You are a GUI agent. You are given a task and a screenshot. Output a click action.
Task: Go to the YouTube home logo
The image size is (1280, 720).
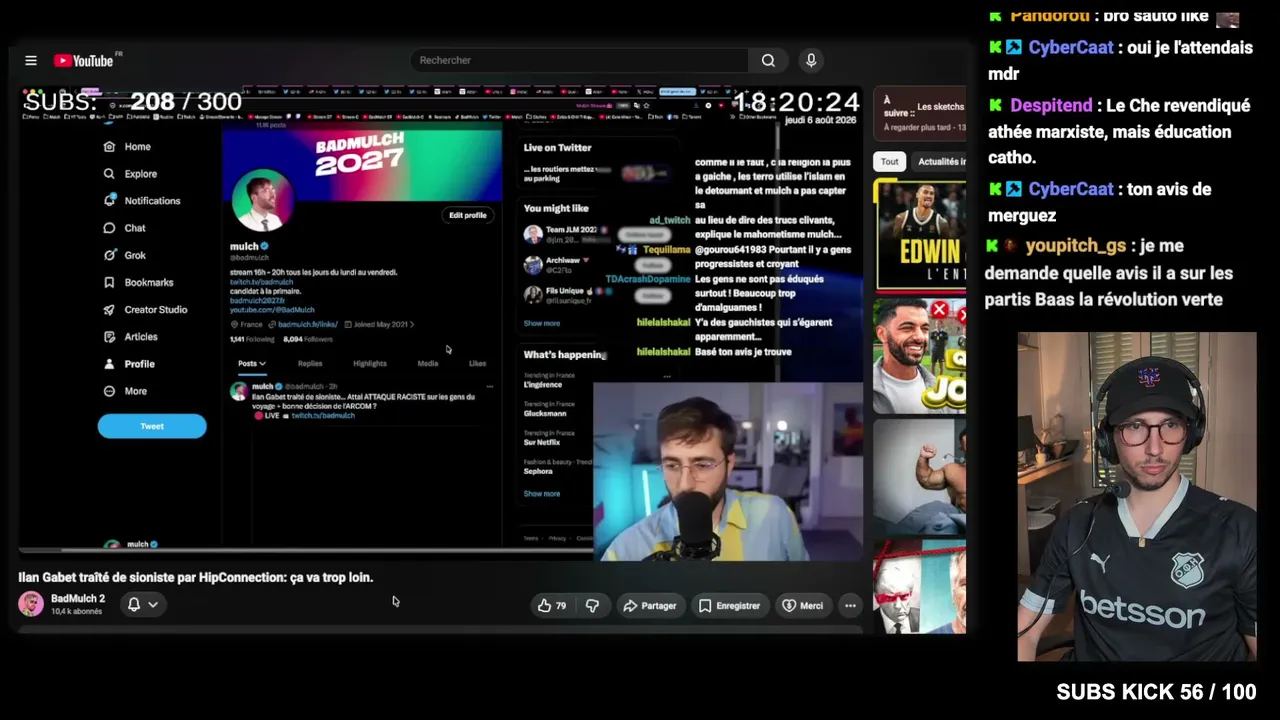pyautogui.click(x=84, y=61)
